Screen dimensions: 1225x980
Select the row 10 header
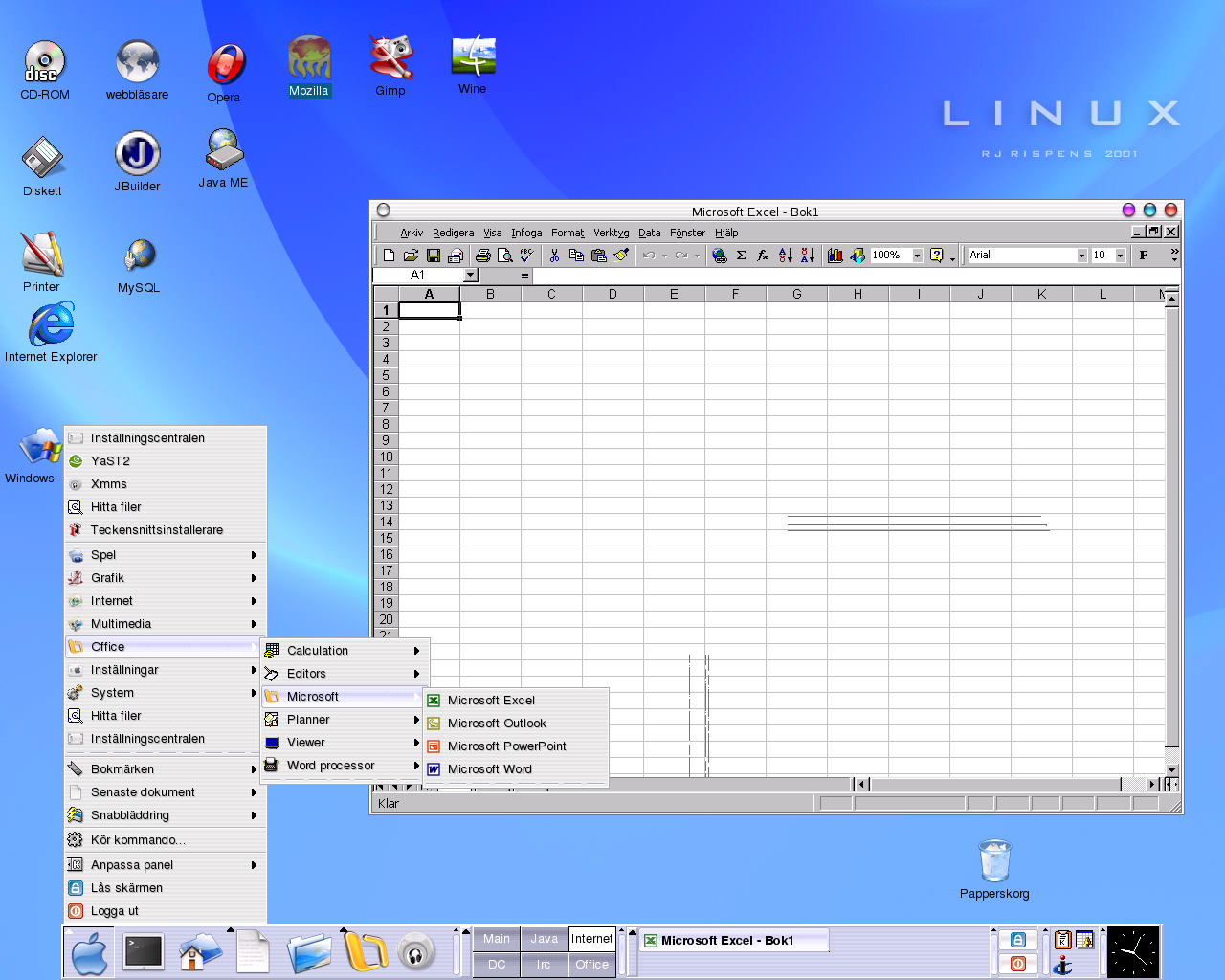386,457
